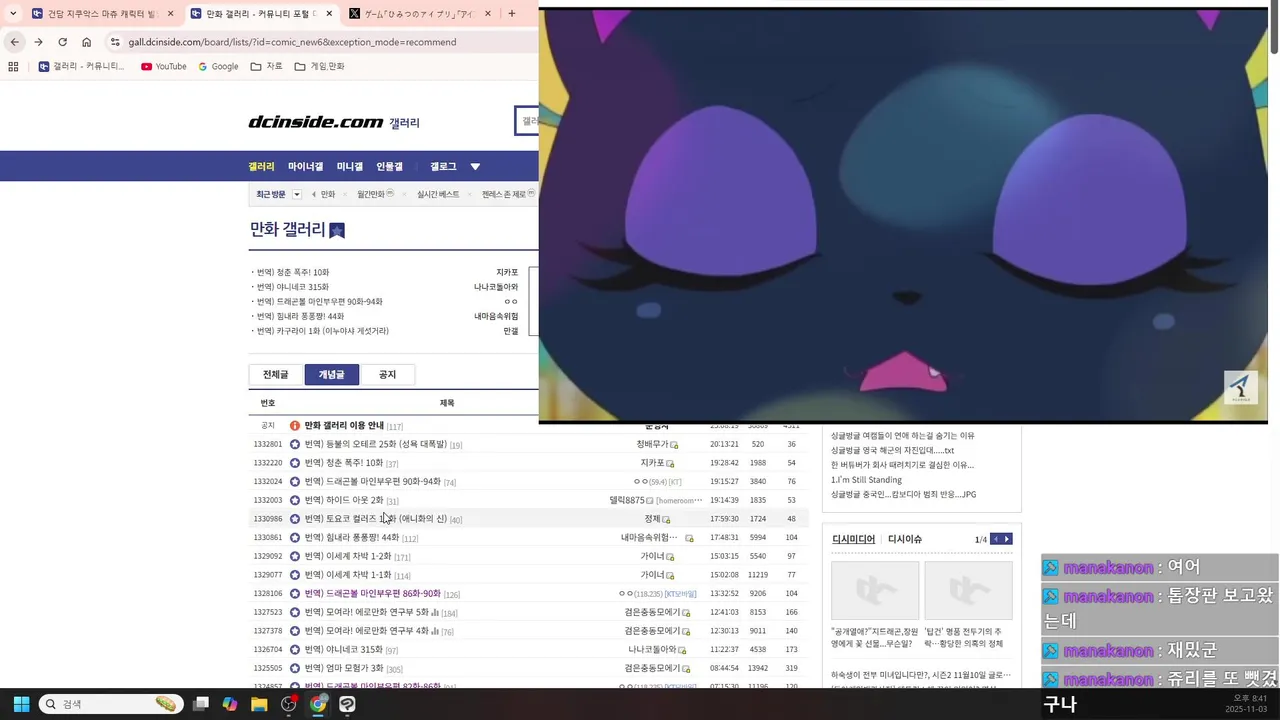Open Task View on the taskbar
Image resolution: width=1280 pixels, height=720 pixels.
201,704
